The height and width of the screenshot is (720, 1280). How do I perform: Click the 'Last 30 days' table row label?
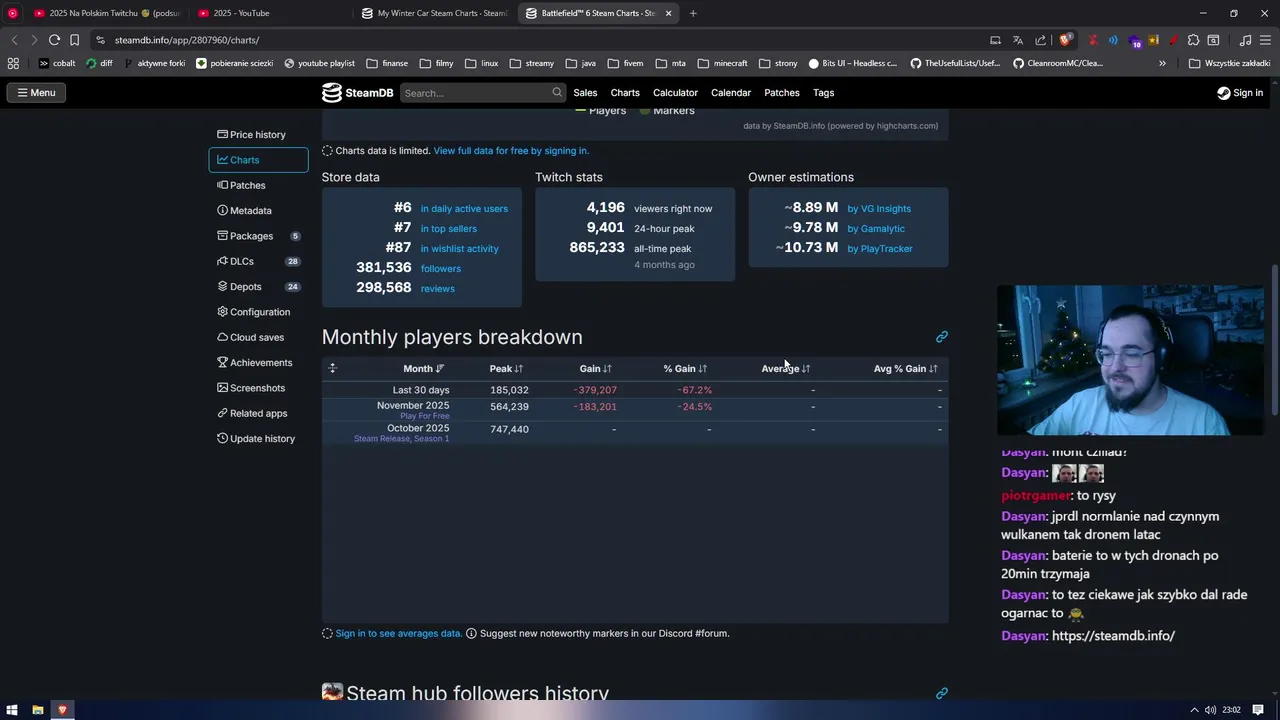click(x=421, y=390)
